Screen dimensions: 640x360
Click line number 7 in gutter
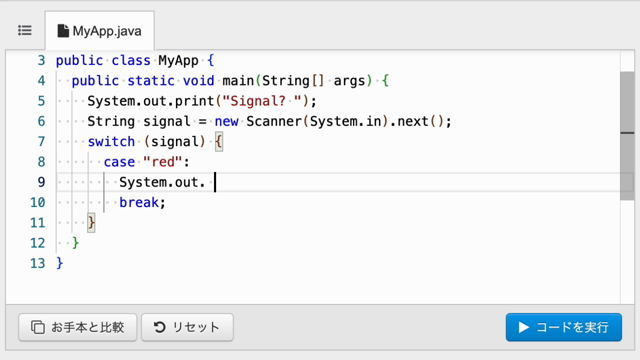[x=41, y=142]
